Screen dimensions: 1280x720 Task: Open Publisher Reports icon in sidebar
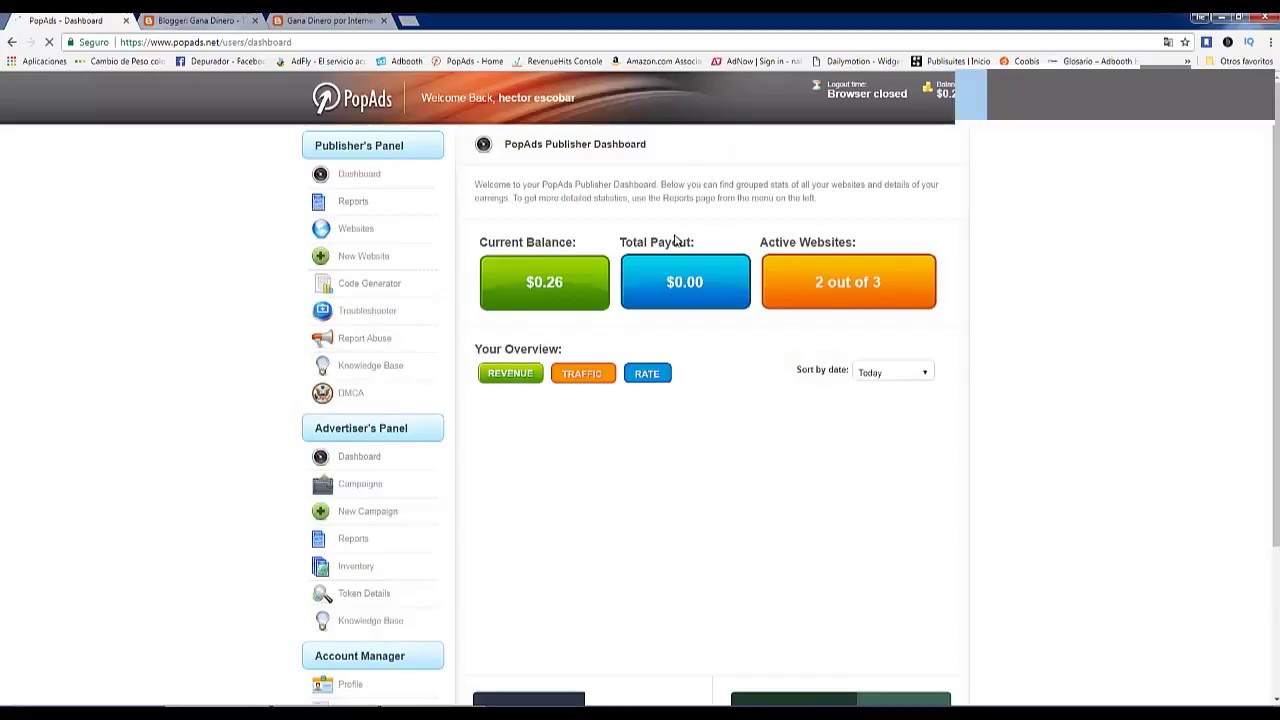pos(318,201)
